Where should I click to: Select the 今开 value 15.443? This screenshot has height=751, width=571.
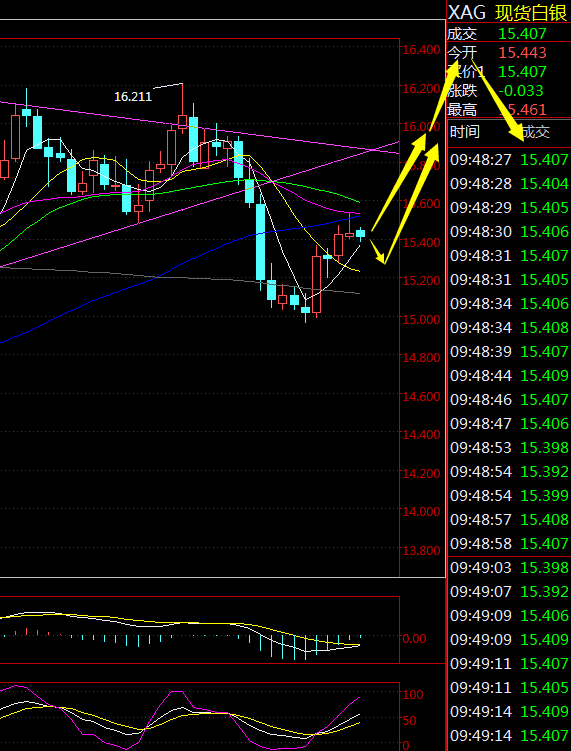[x=522, y=52]
